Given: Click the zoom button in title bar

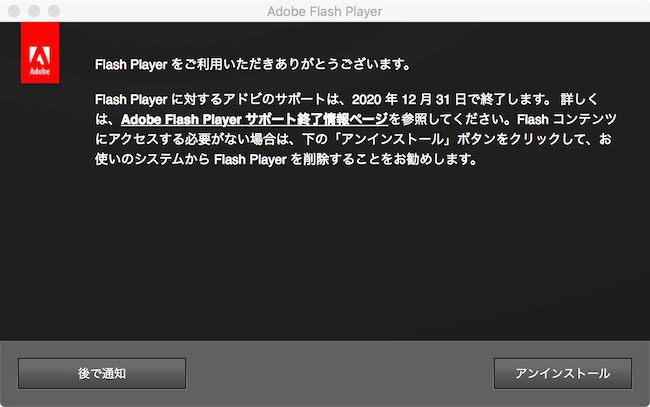Looking at the screenshot, I should coord(54,11).
